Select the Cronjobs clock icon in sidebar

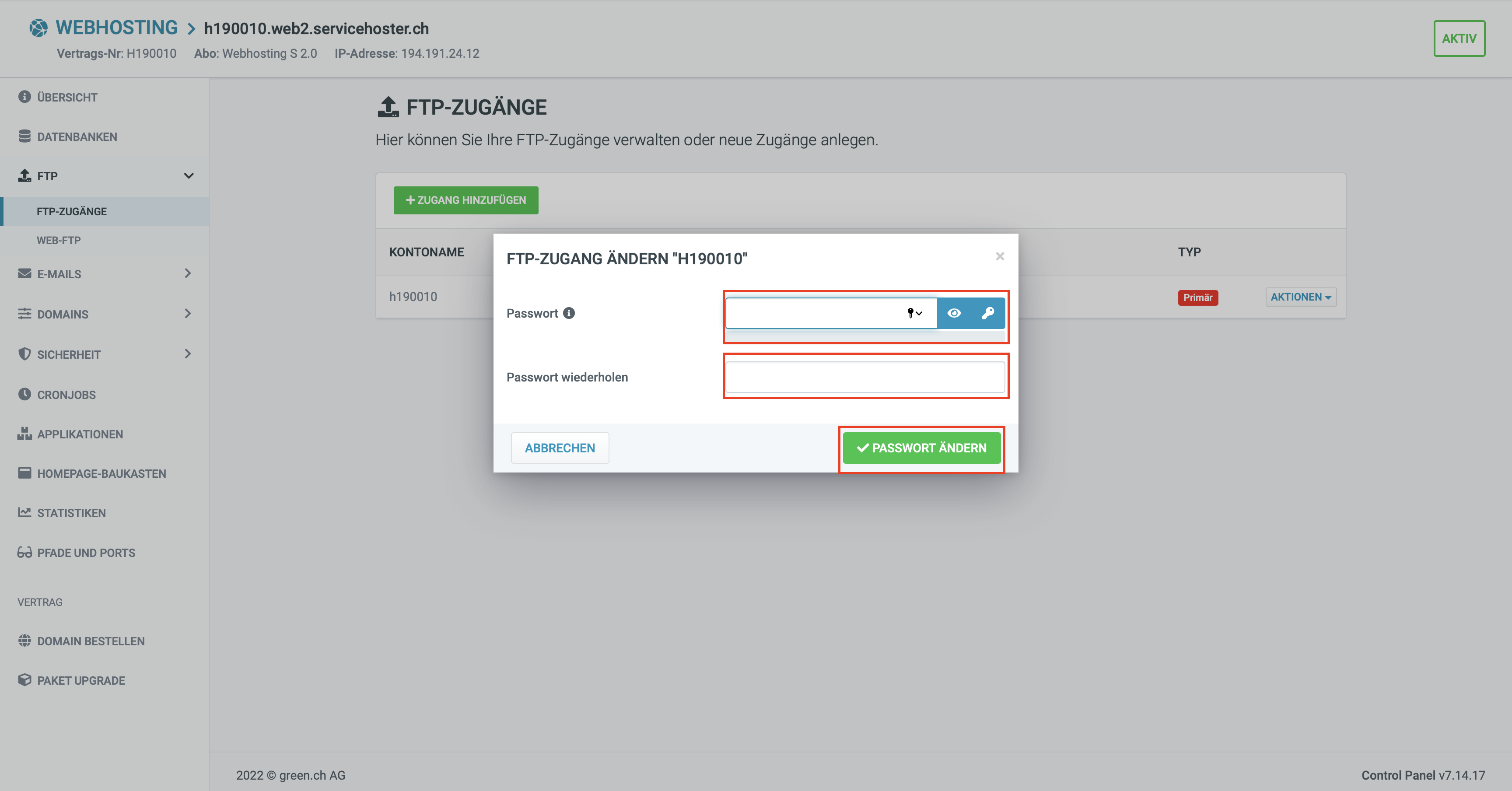click(24, 394)
